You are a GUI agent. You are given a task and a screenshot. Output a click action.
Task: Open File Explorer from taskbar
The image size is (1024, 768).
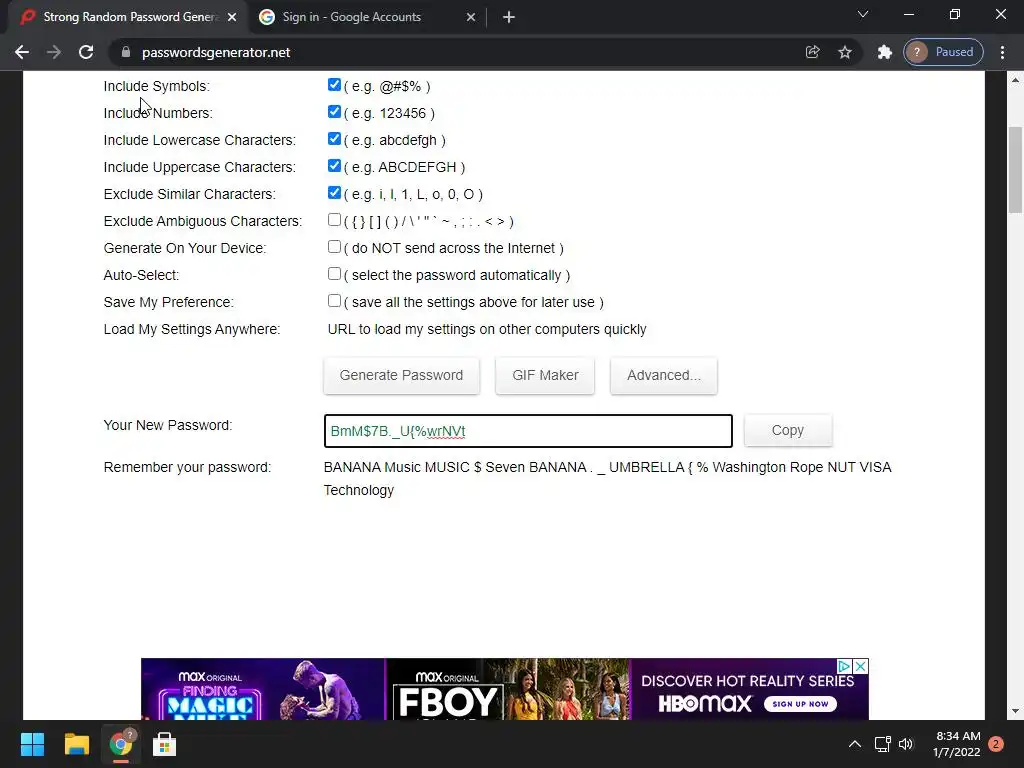pyautogui.click(x=76, y=744)
